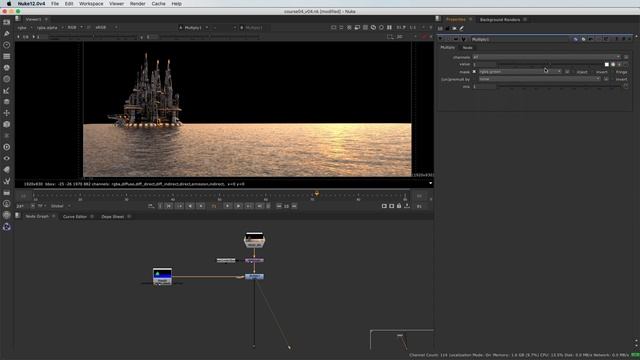Screen dimensions: 640x360
Task: Click the value input field
Action: (x=484, y=64)
